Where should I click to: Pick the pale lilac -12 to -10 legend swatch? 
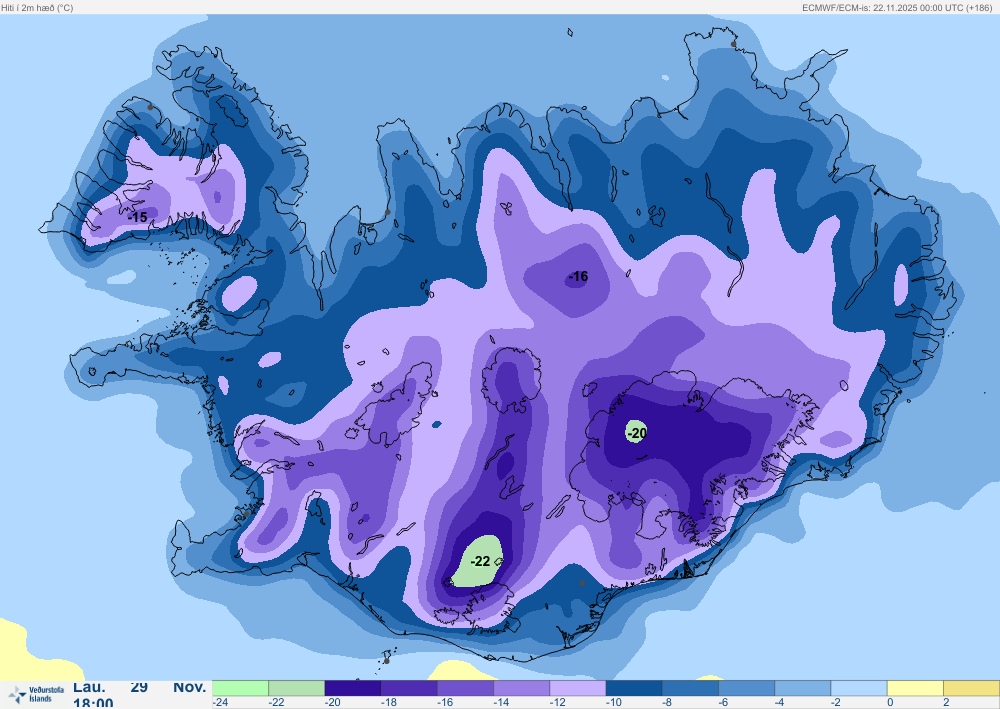point(578,688)
